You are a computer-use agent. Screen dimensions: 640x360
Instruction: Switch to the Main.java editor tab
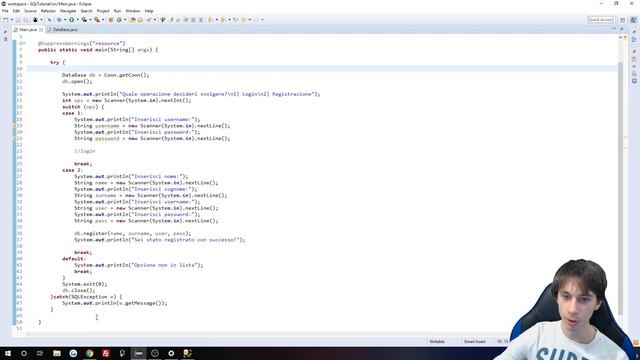(27, 30)
